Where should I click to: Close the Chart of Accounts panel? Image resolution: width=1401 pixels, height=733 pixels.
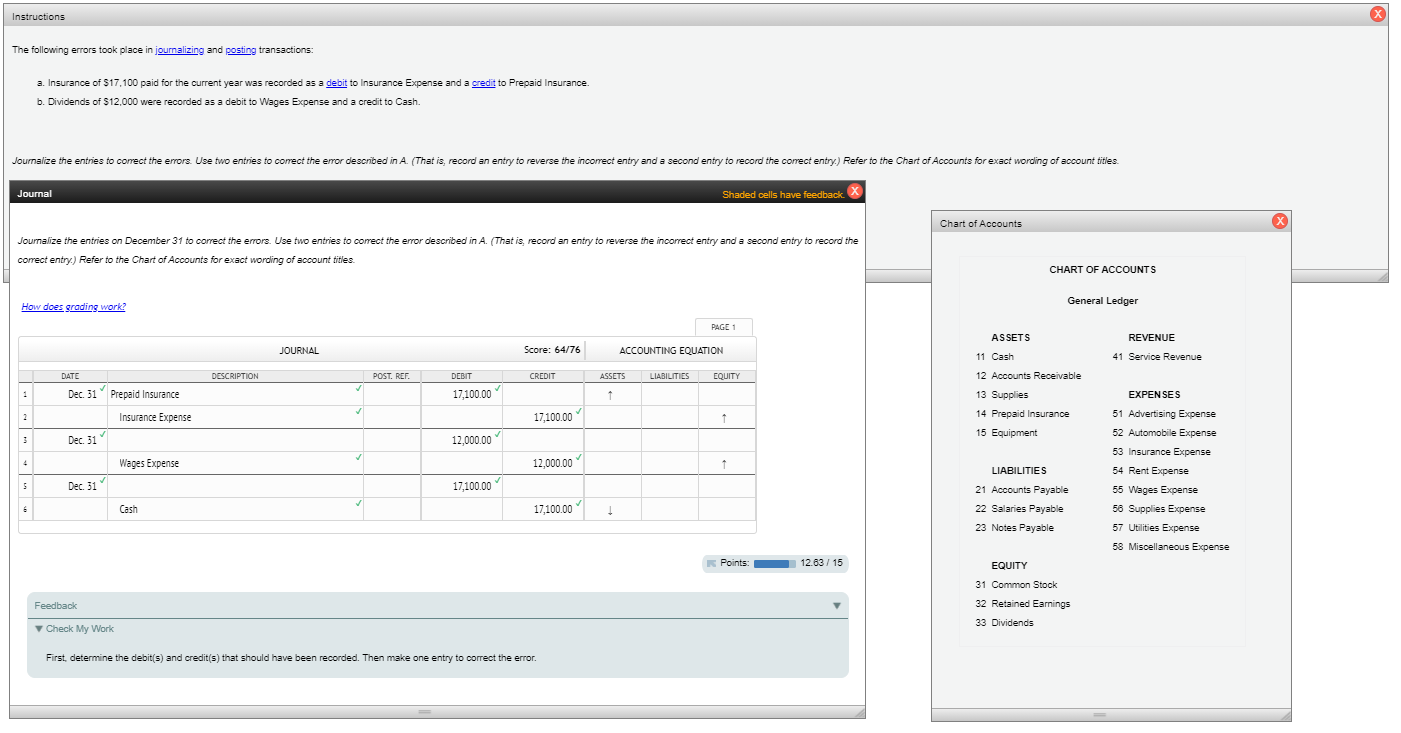point(1279,221)
